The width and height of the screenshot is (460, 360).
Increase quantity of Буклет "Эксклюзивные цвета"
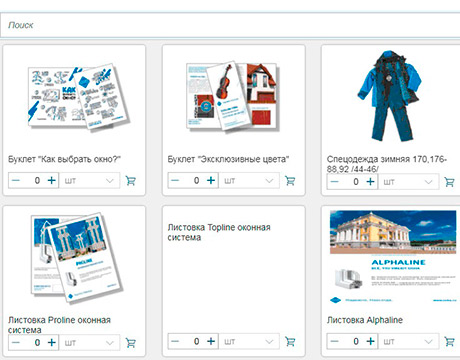click(211, 180)
